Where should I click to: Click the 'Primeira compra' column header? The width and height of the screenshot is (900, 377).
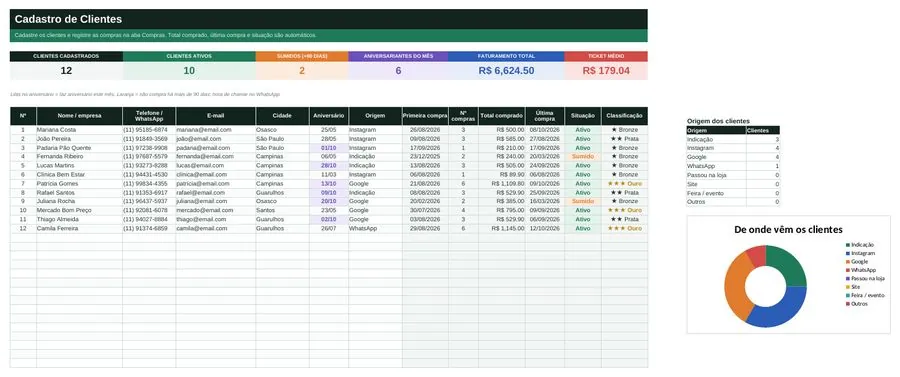click(425, 116)
